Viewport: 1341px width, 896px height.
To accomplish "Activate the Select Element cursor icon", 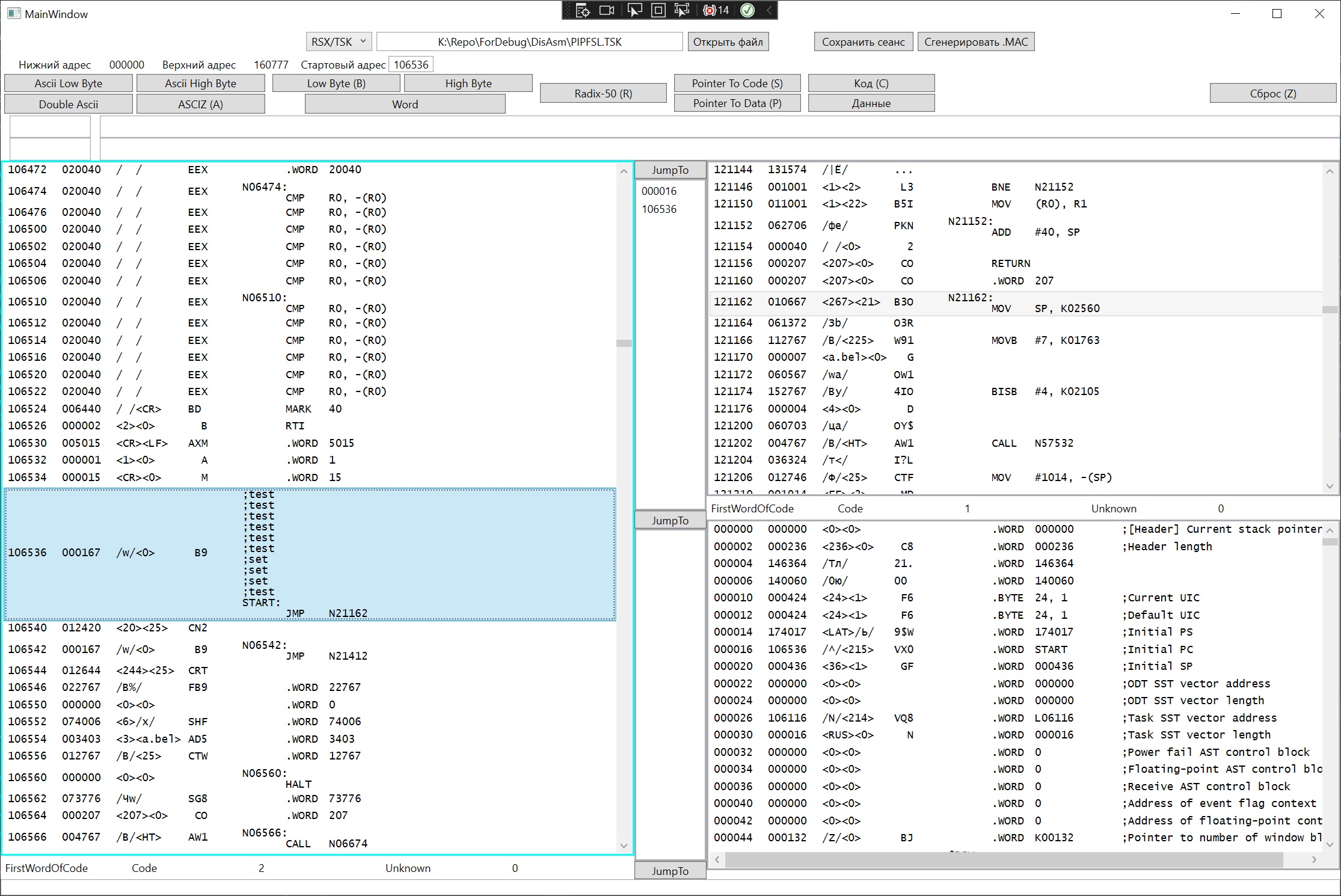I will click(x=634, y=10).
